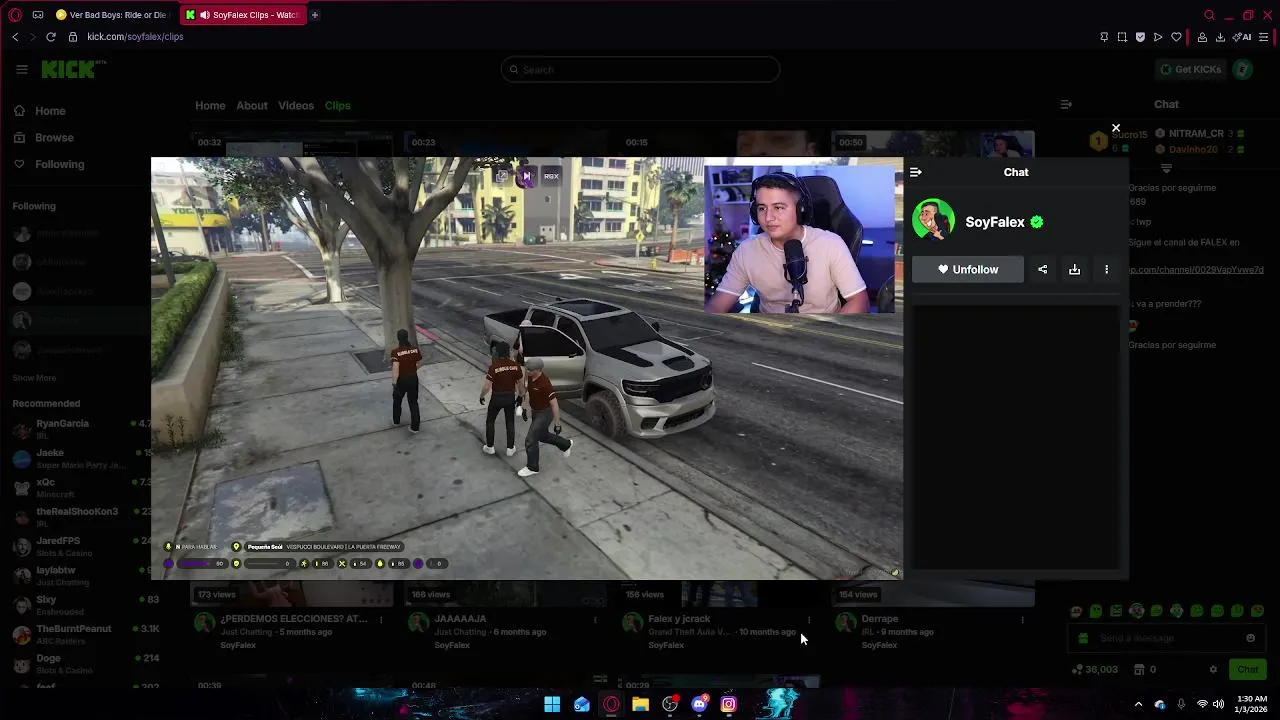Open the Windows Start menu

tap(552, 704)
